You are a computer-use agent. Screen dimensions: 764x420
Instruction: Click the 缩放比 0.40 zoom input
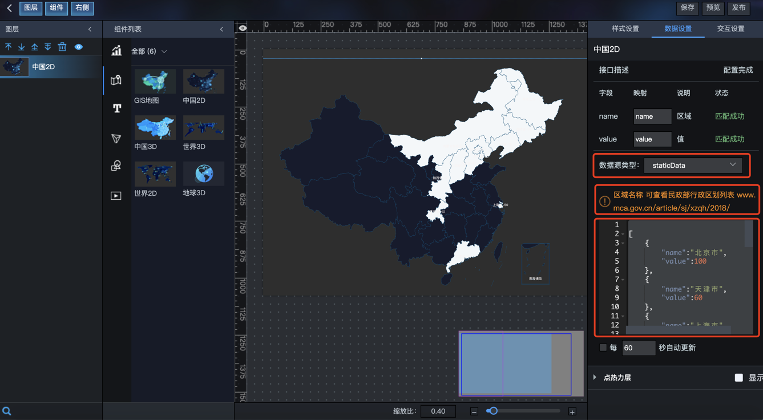point(438,411)
